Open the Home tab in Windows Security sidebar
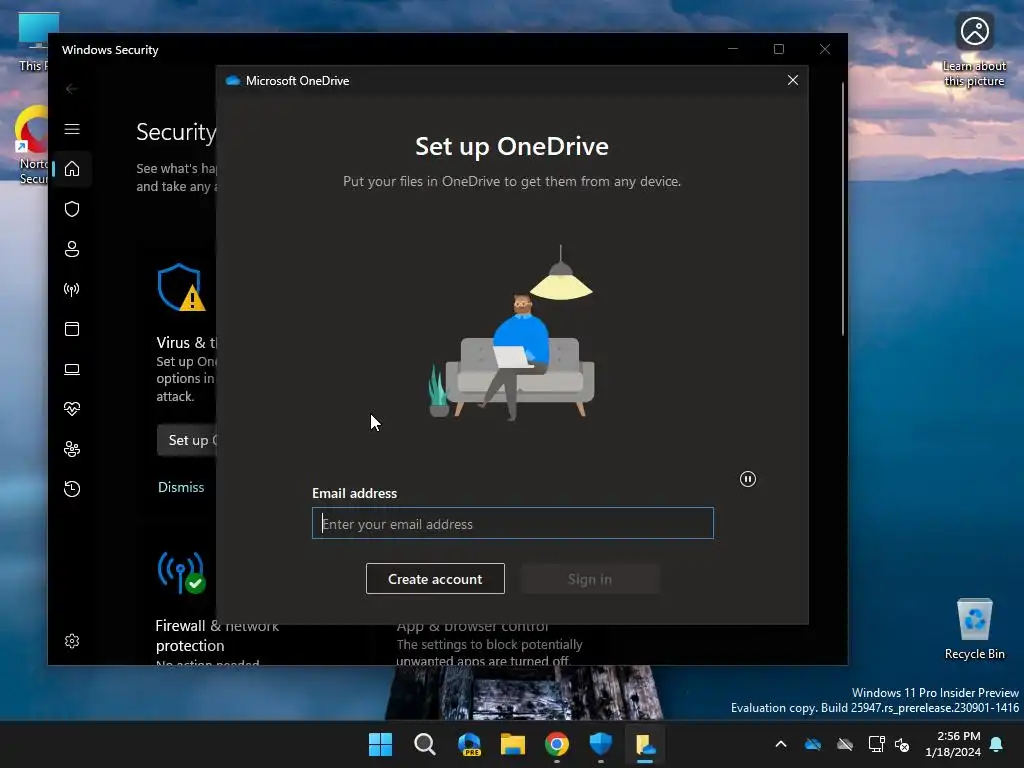The height and width of the screenshot is (768, 1024). [x=72, y=169]
